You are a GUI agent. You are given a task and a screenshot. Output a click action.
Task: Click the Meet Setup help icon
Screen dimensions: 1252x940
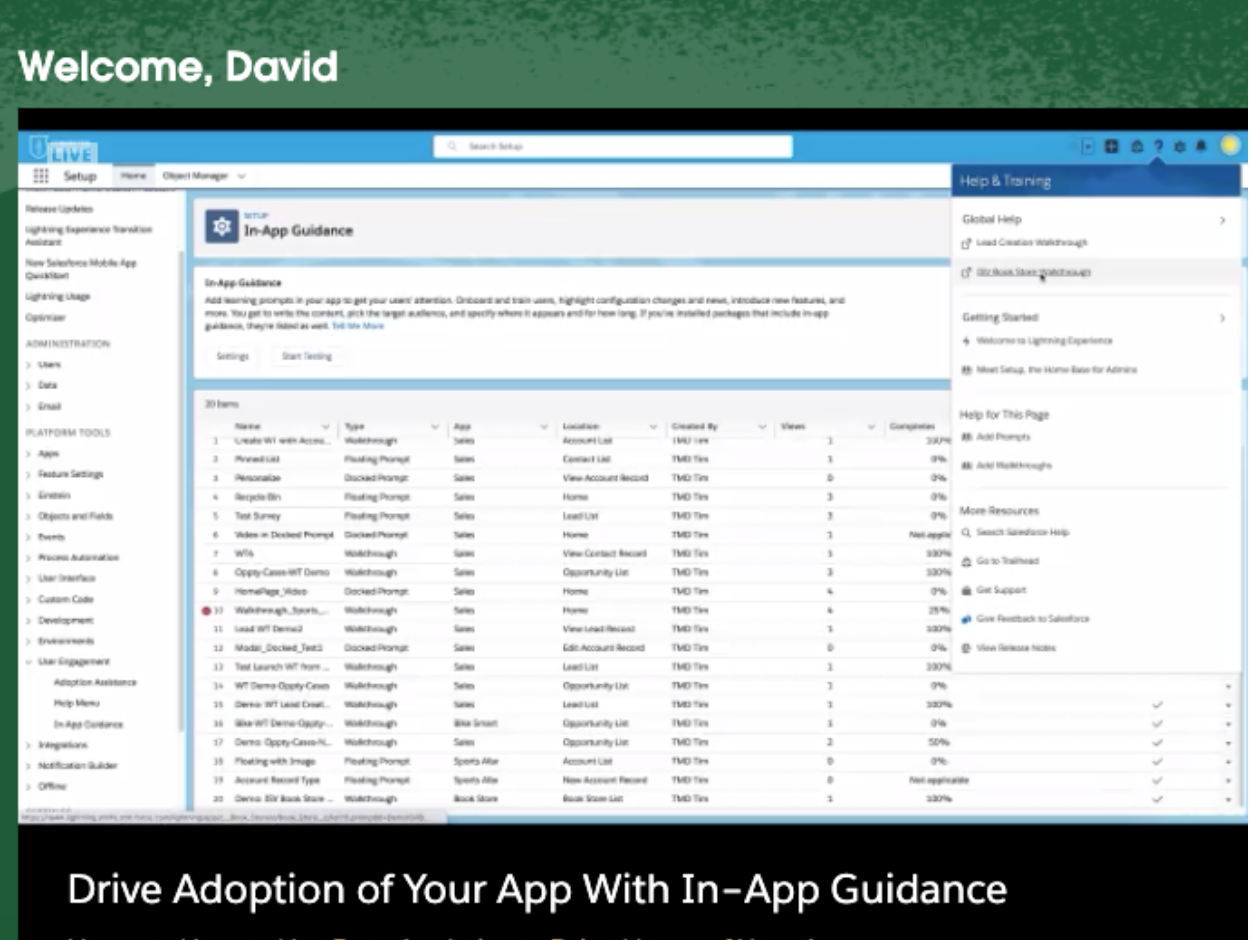click(966, 370)
